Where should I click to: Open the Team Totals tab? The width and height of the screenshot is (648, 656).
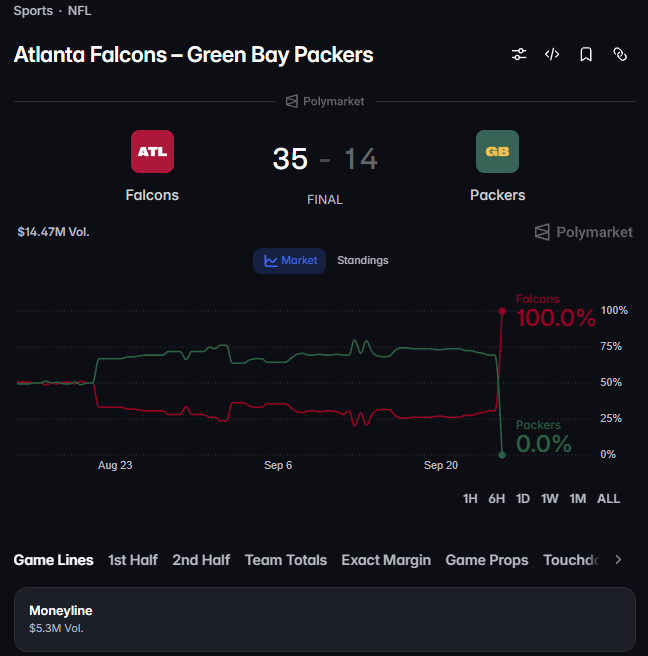pyautogui.click(x=286, y=560)
